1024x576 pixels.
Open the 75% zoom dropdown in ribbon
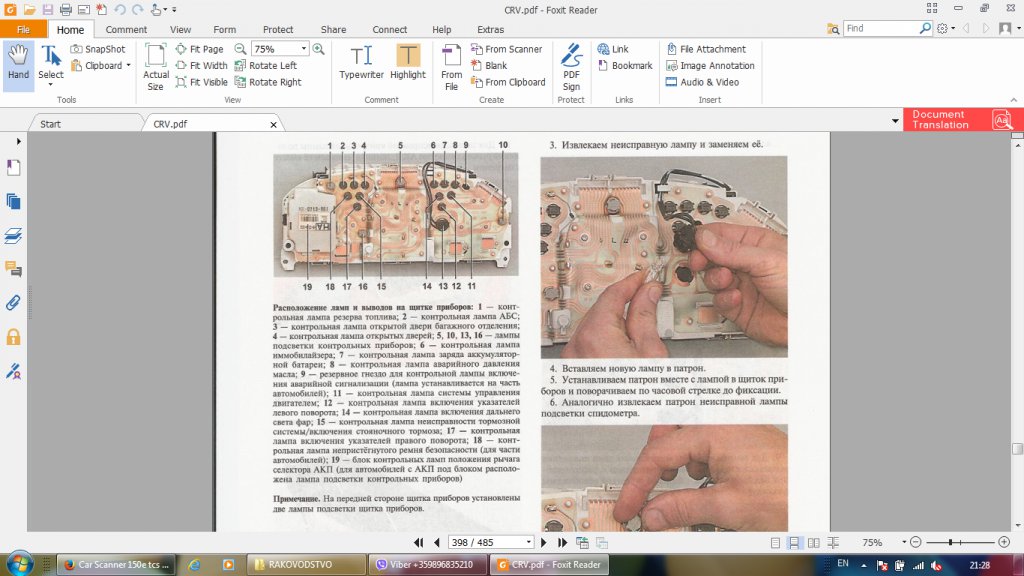[304, 49]
